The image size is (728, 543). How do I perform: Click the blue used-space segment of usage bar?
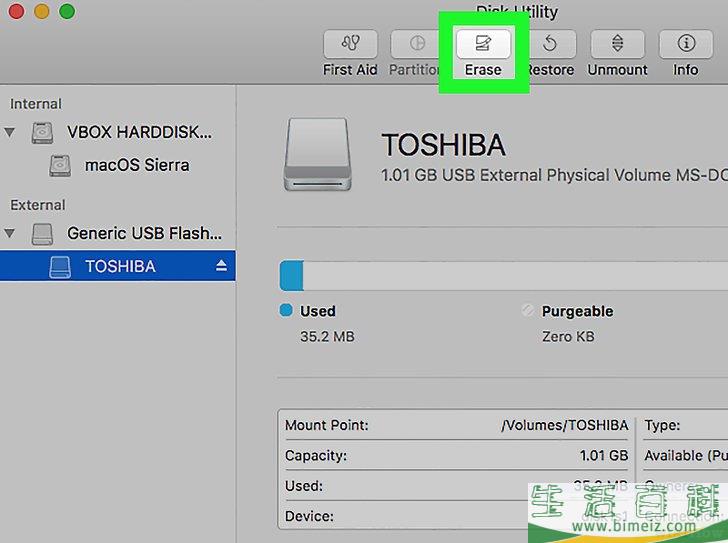[x=292, y=276]
